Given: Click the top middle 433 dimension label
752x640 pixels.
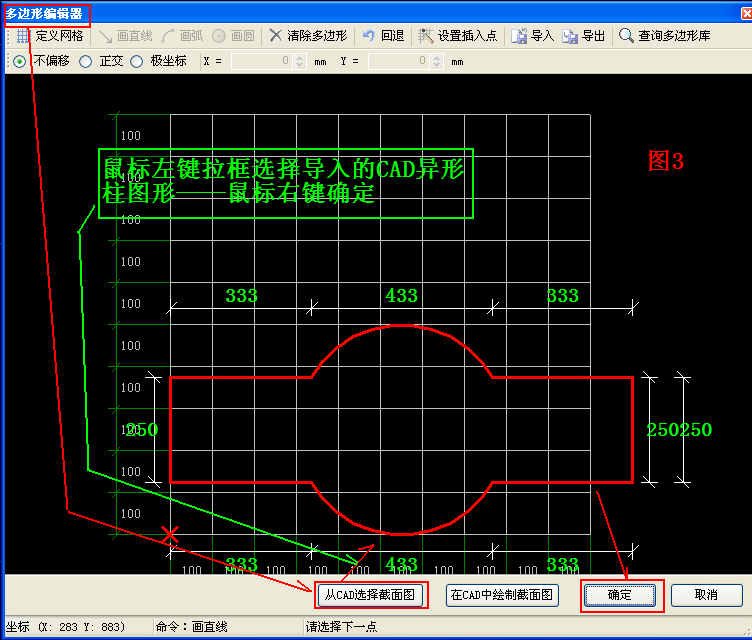Looking at the screenshot, I should point(401,296).
